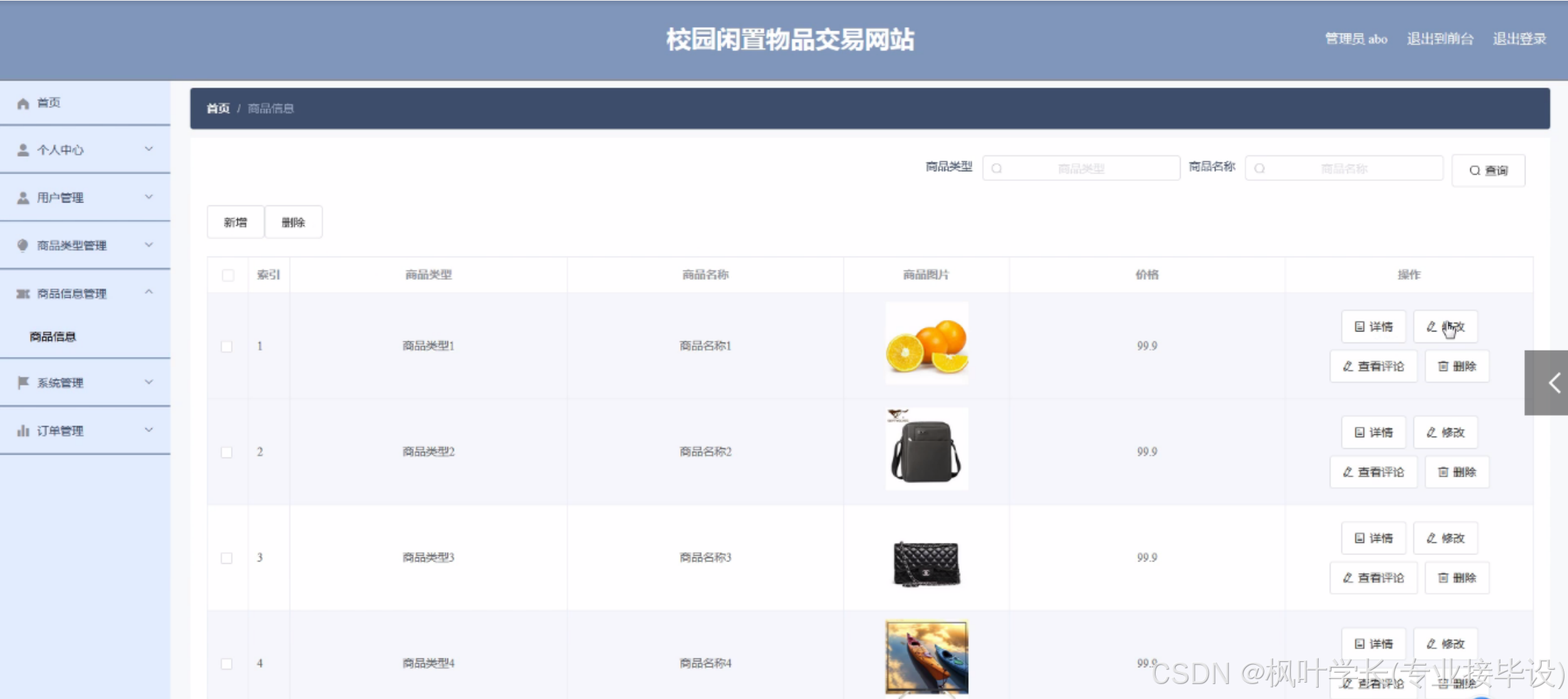
Task: Click the 商品信息管理 sidebar icon
Action: click(x=23, y=294)
